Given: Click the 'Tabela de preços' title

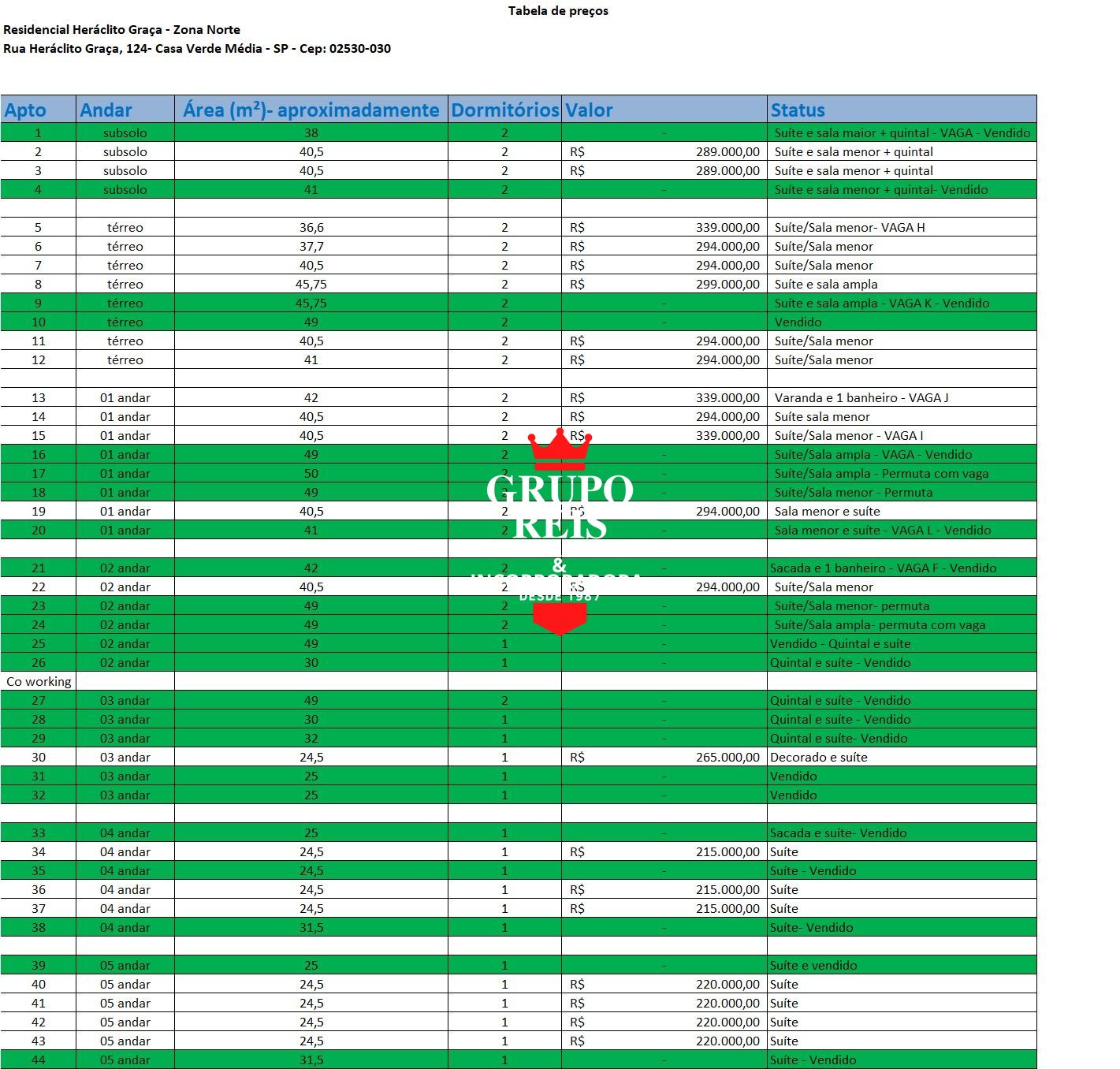Looking at the screenshot, I should pyautogui.click(x=558, y=11).
